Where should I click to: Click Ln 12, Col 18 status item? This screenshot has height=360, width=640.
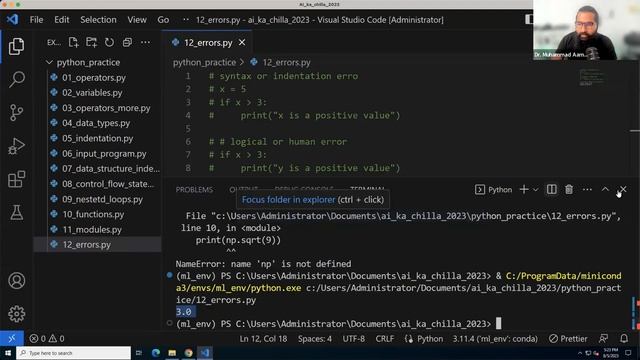[x=263, y=339]
